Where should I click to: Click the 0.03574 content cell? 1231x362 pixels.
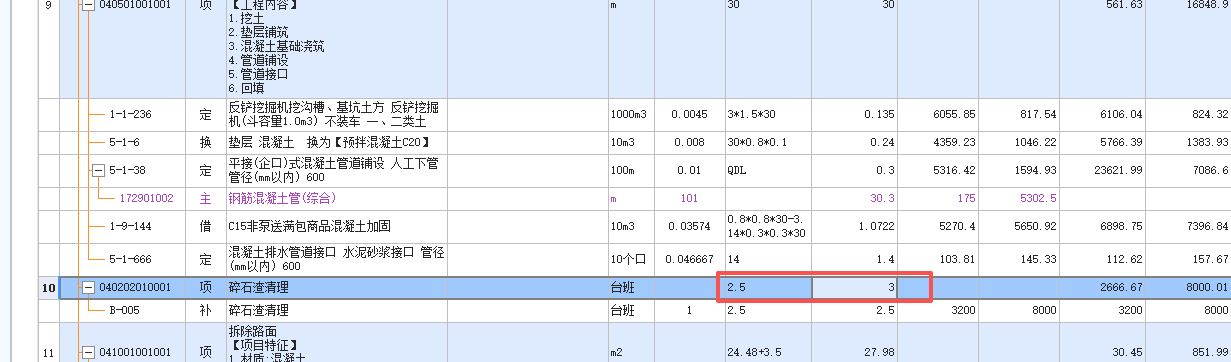pyautogui.click(x=689, y=227)
